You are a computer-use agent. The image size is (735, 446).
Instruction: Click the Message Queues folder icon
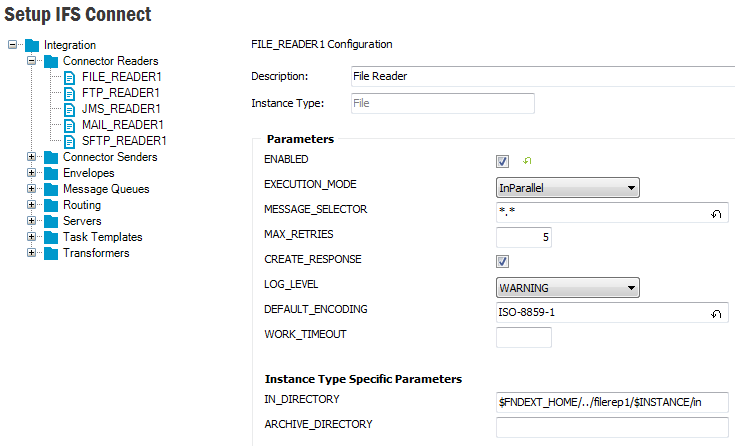tap(51, 189)
